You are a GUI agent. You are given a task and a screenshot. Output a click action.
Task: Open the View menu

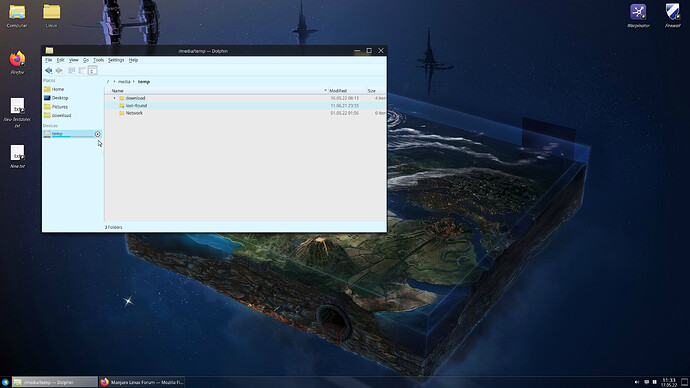tap(73, 60)
